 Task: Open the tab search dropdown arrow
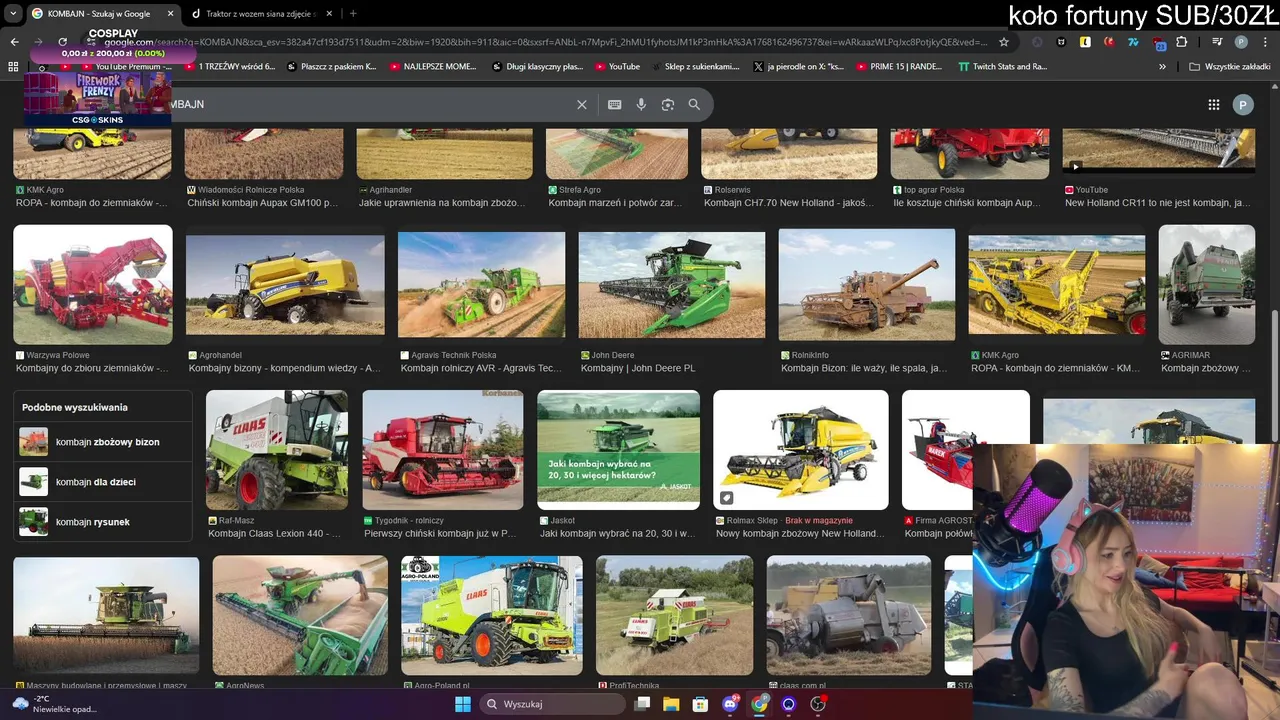[x=13, y=14]
